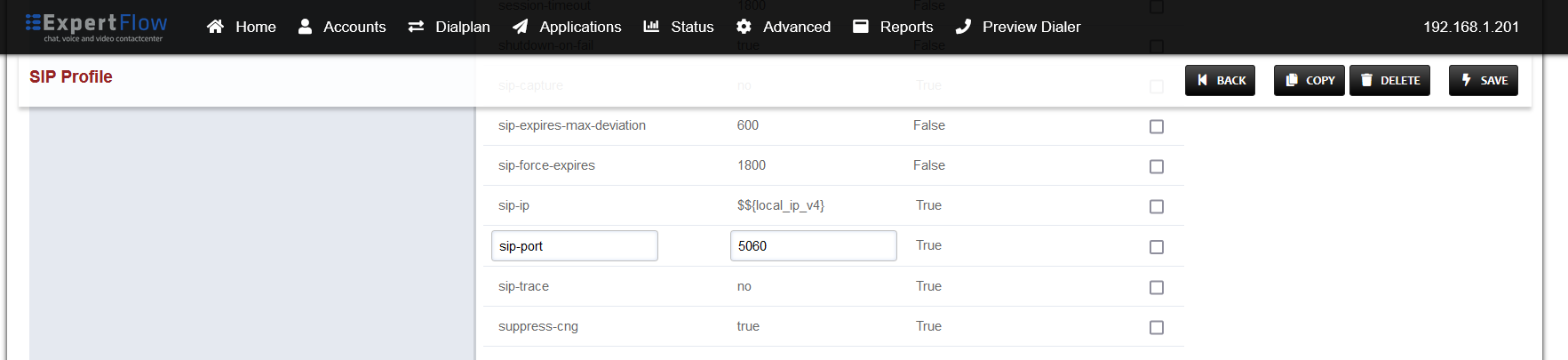Go back using the Back button
The image size is (1568, 360).
point(1220,80)
